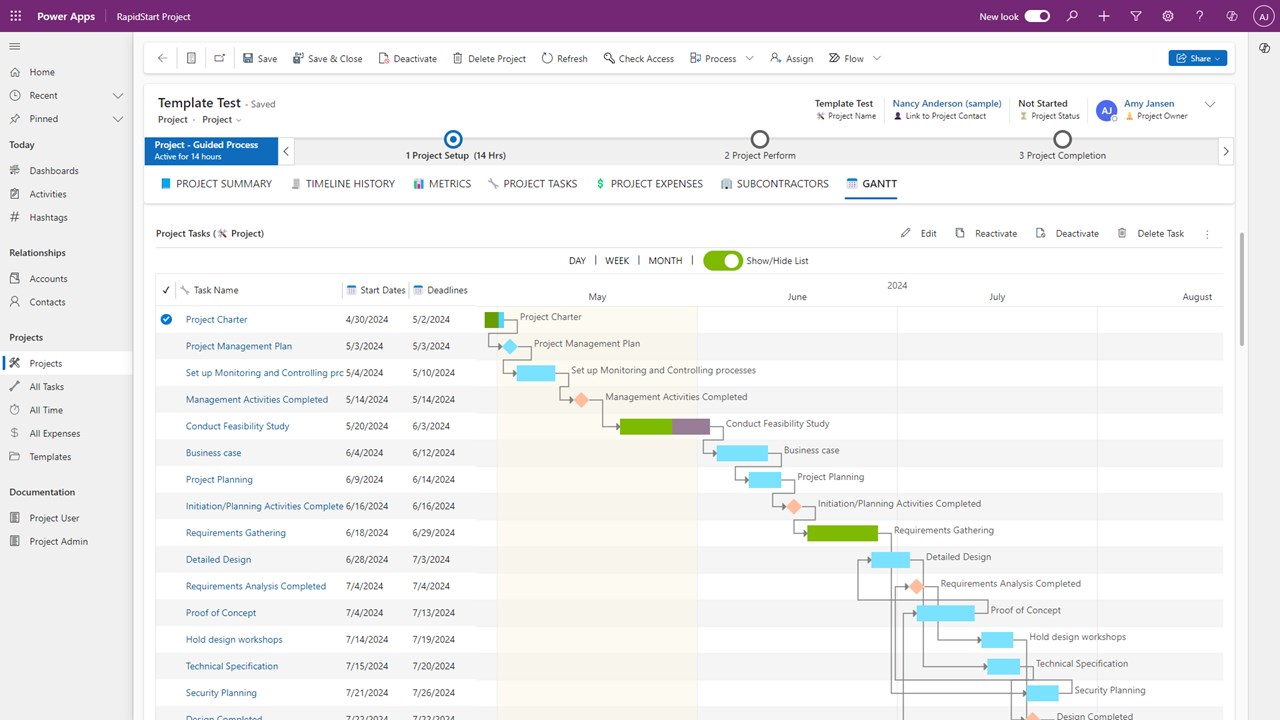Sort by the Task Name column header
The height and width of the screenshot is (720, 1280).
[x=216, y=290]
